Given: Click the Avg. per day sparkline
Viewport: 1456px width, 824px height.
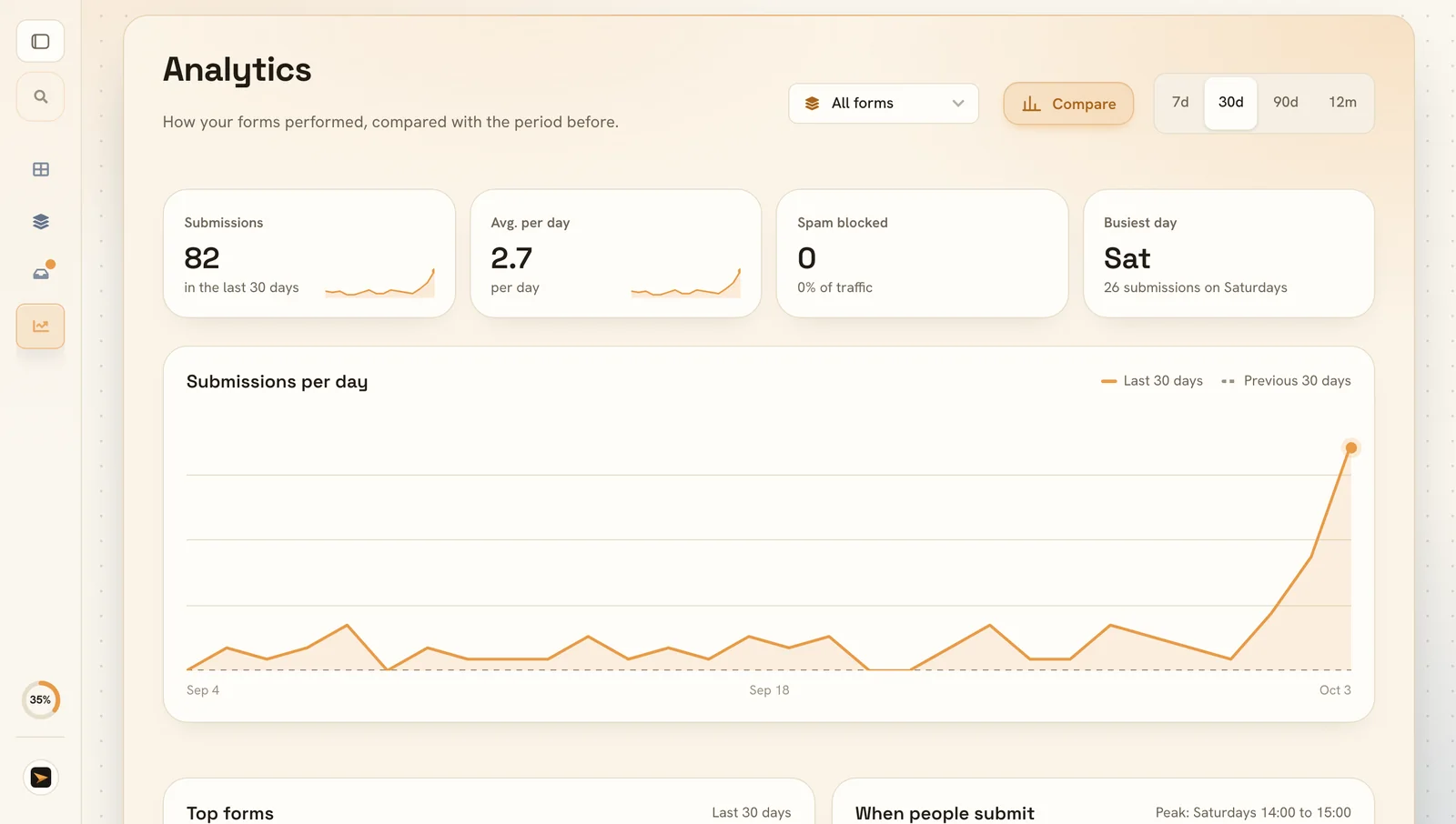Looking at the screenshot, I should click(x=686, y=283).
